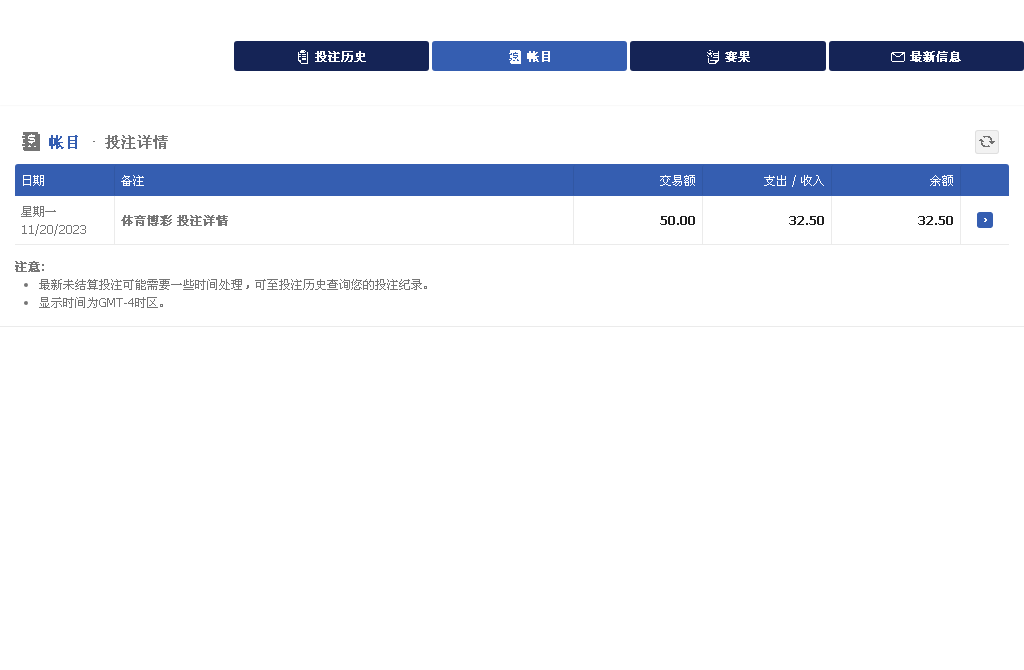Click the clipboard icon on the 投注历史 tab
The height and width of the screenshot is (670, 1024).
(303, 57)
